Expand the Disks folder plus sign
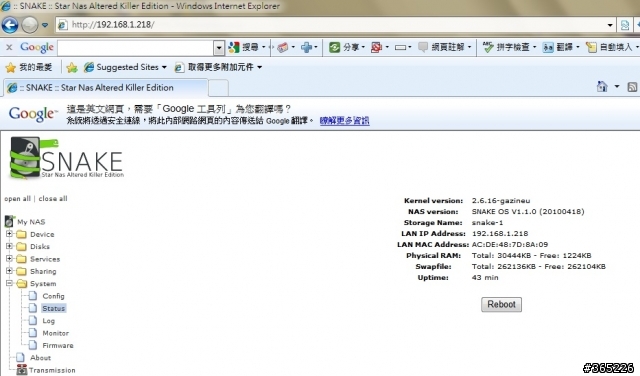Viewport: 640px width, 376px height. (9, 246)
